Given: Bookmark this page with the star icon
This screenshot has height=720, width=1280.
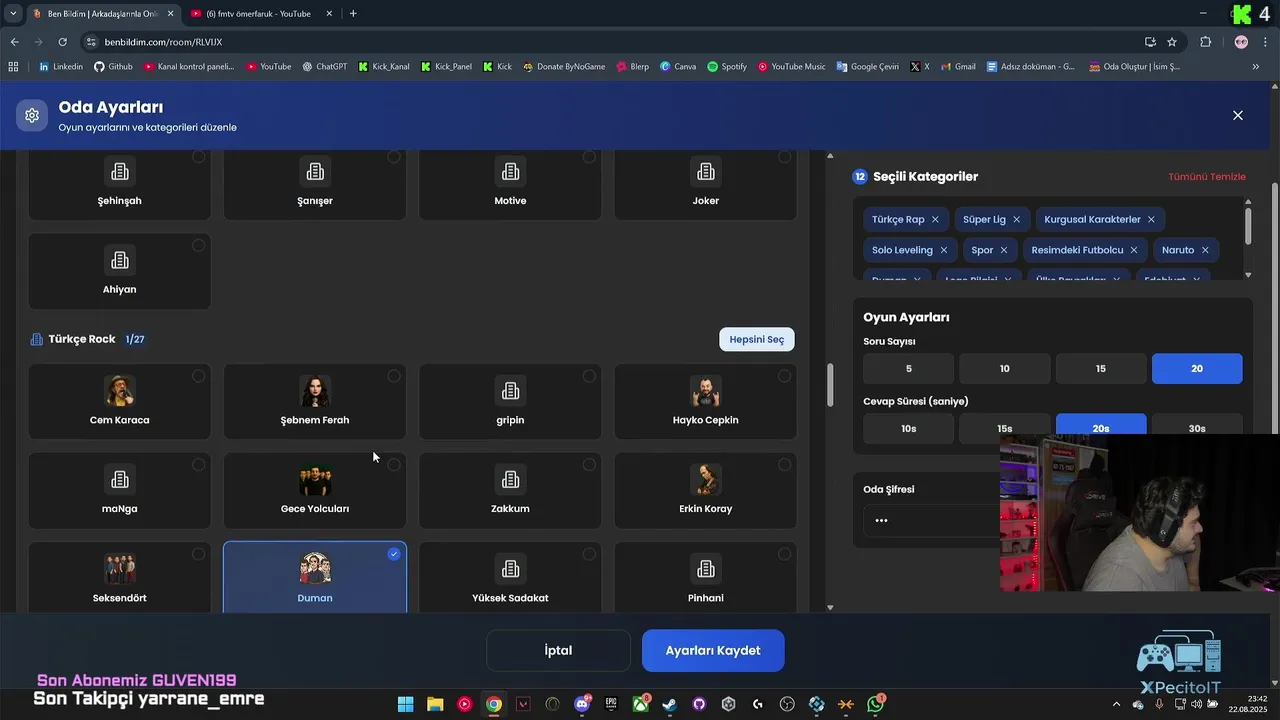Looking at the screenshot, I should pyautogui.click(x=1172, y=42).
